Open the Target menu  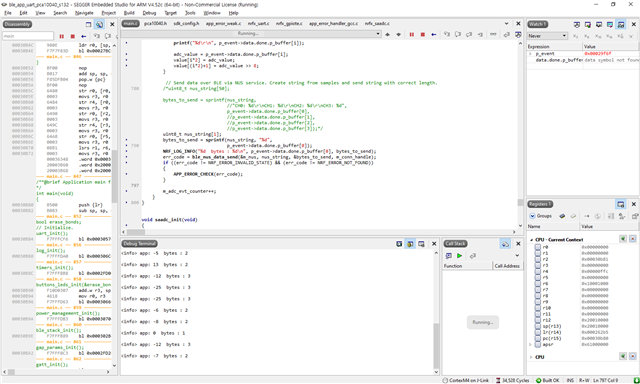coord(171,13)
